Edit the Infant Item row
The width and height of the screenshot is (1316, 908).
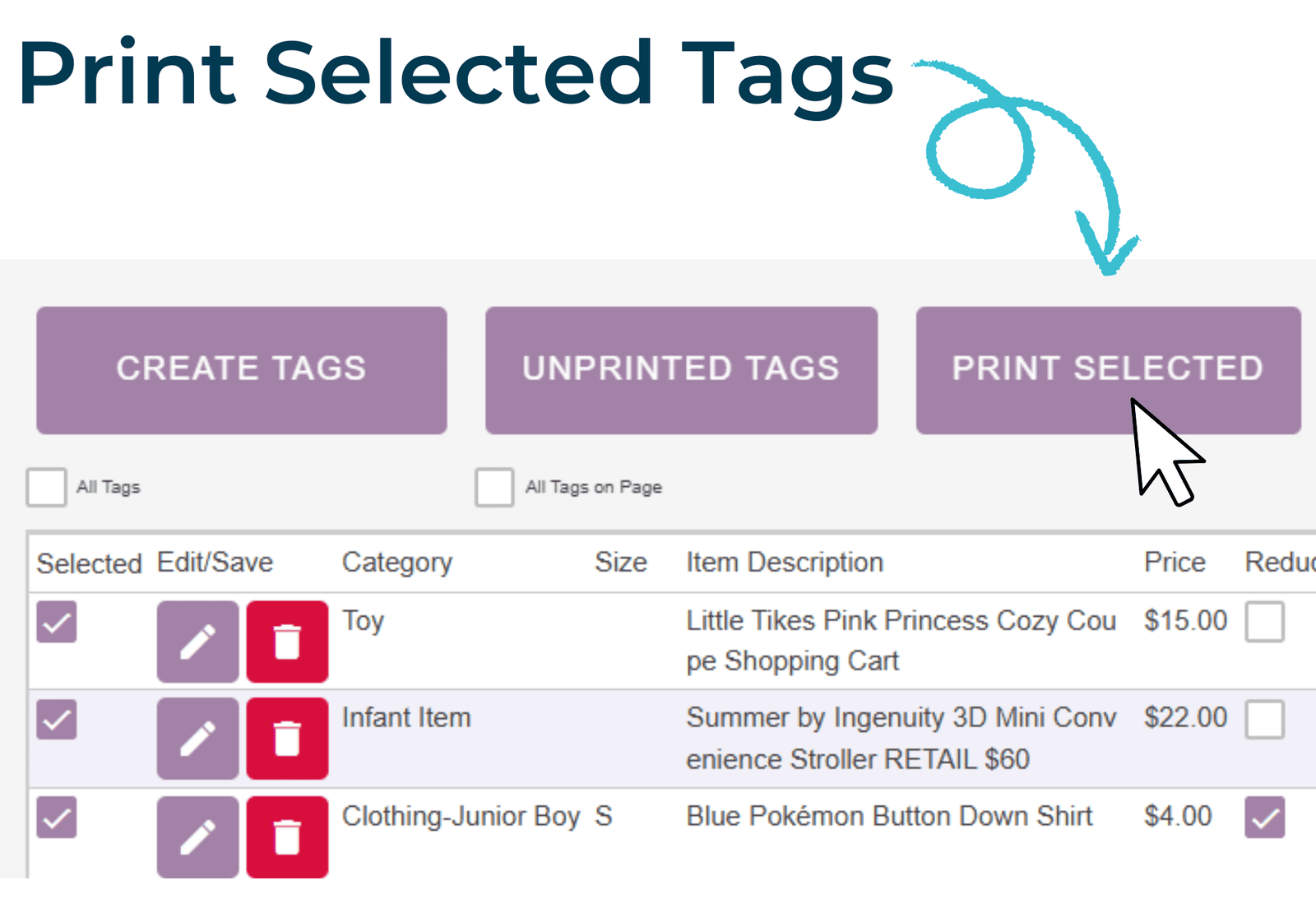[198, 739]
